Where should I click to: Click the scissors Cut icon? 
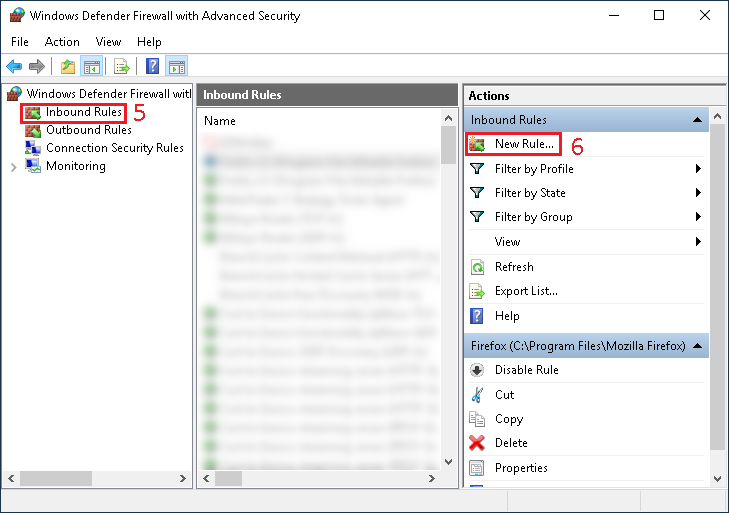477,395
